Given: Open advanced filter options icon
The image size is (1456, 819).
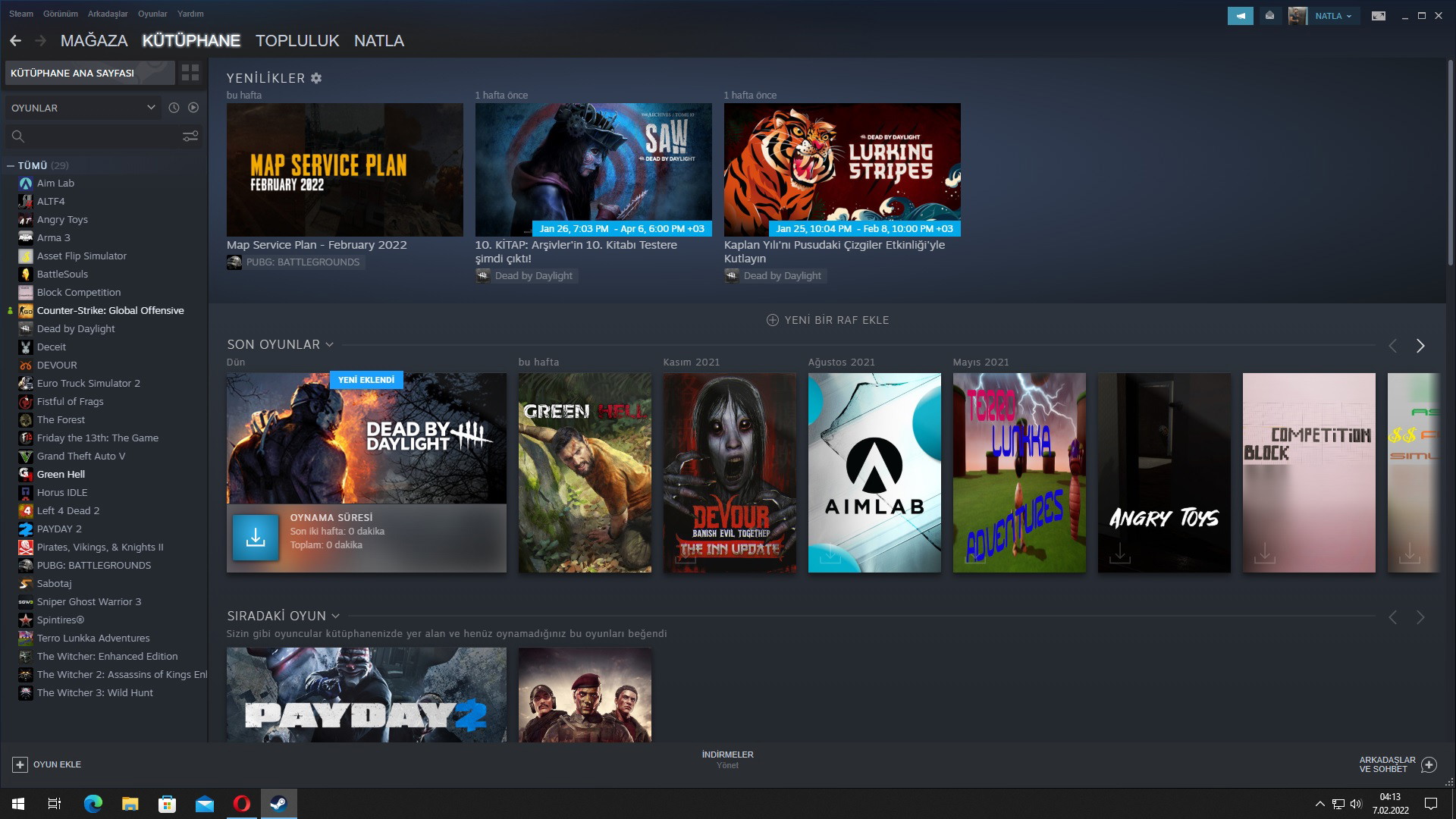Looking at the screenshot, I should click(190, 136).
